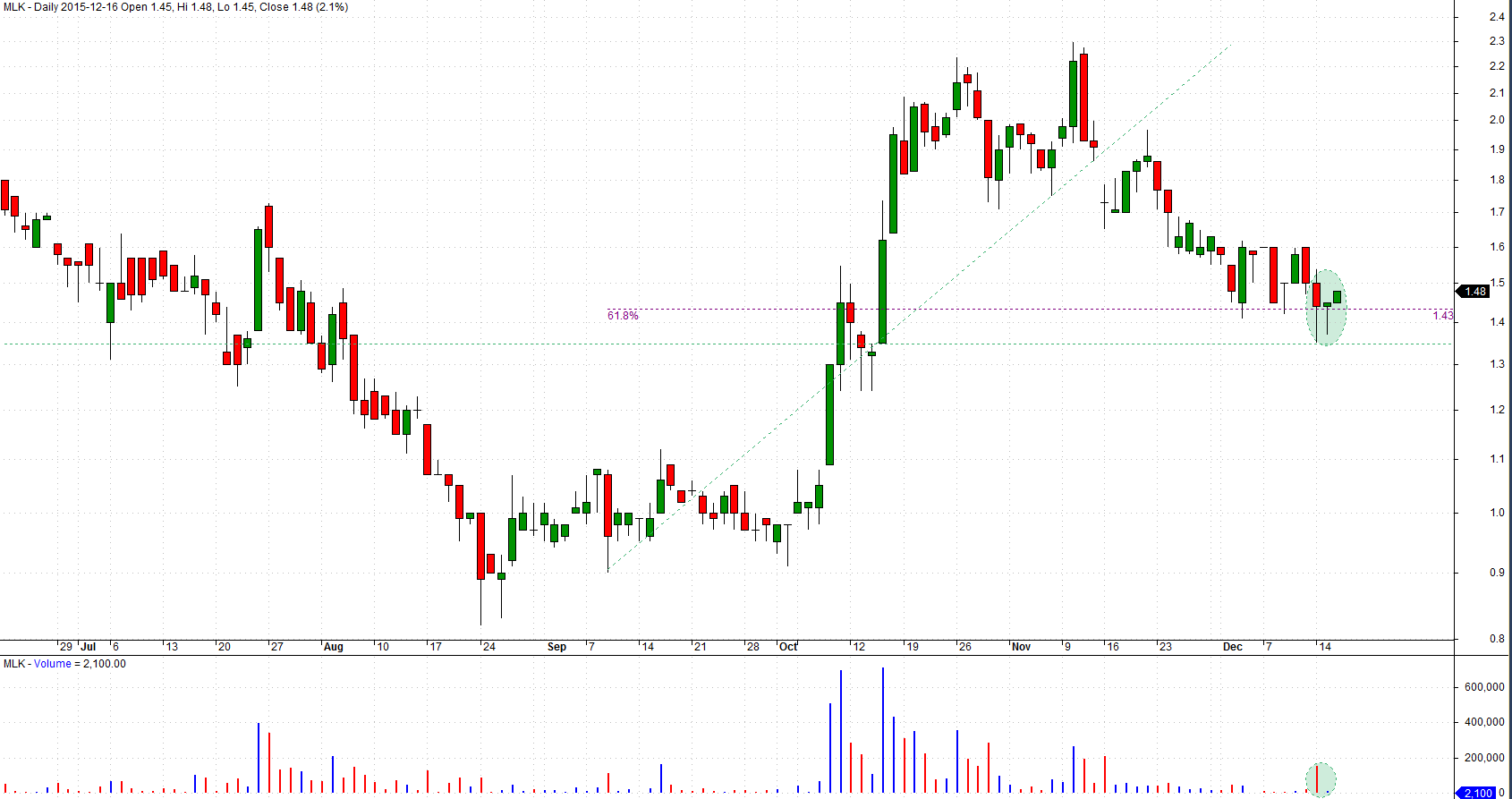Click the 2.4 price axis label
Viewport: 1512px width, 799px height.
(x=1497, y=17)
